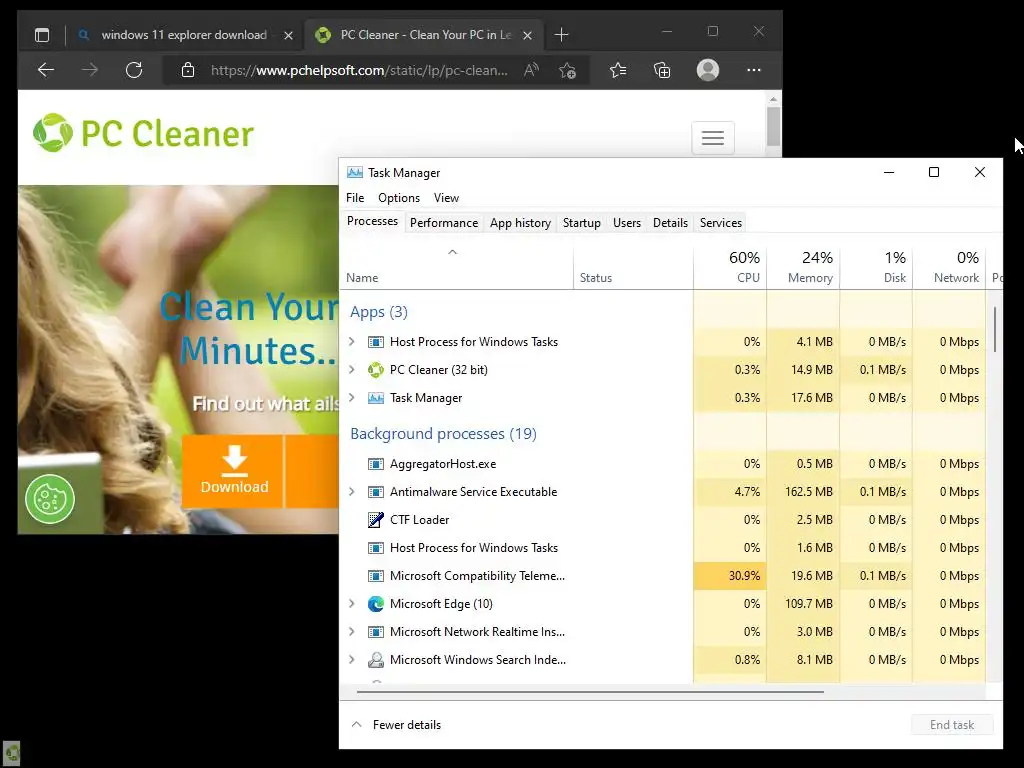Expand the Microsoft Edge (10) process group
The width and height of the screenshot is (1024, 768).
[x=352, y=604]
